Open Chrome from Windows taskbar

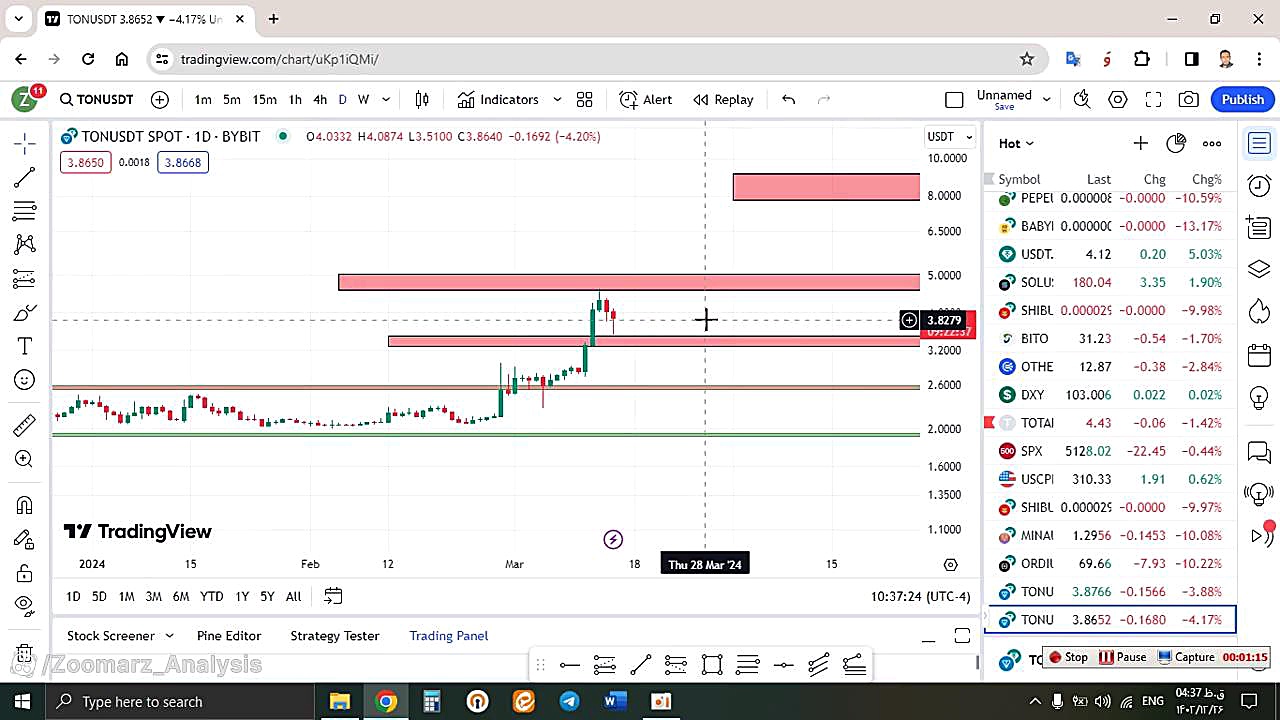pos(386,701)
